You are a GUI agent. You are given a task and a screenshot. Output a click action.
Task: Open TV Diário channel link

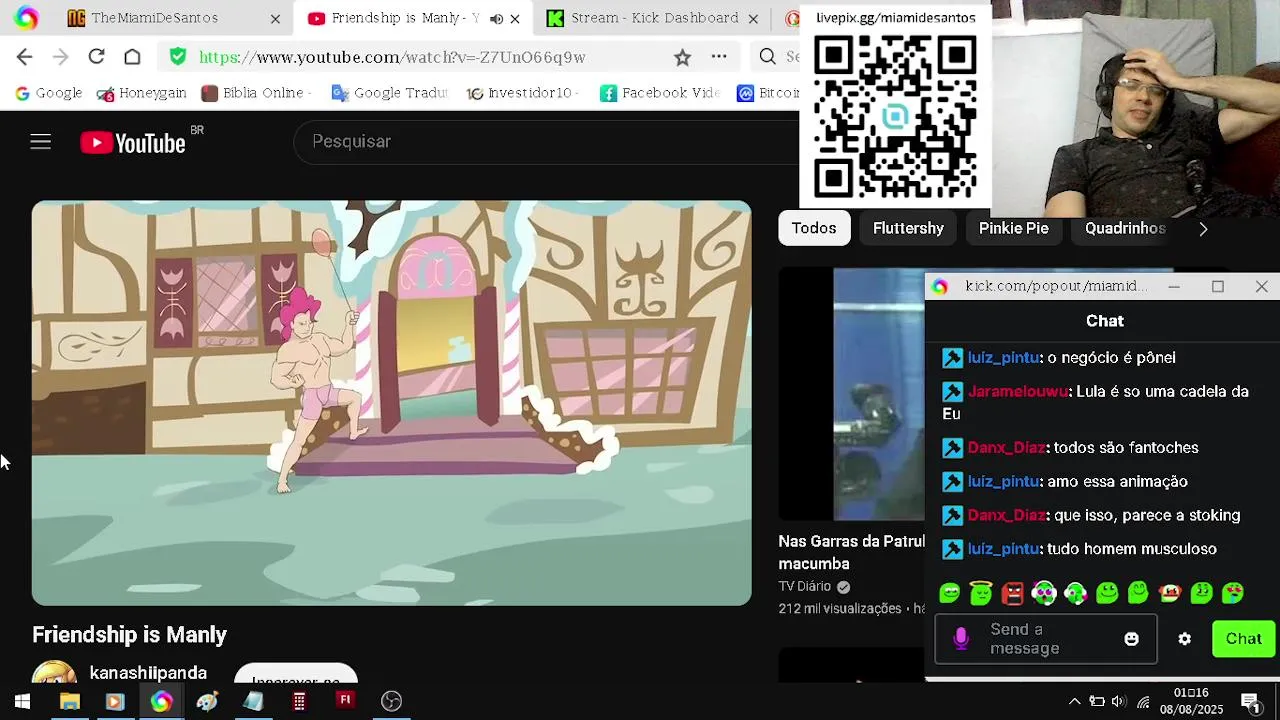805,586
